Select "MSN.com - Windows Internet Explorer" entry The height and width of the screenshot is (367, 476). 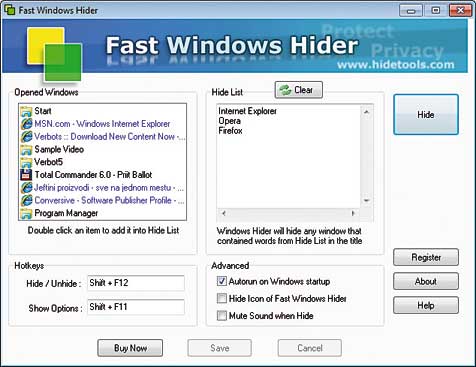102,124
